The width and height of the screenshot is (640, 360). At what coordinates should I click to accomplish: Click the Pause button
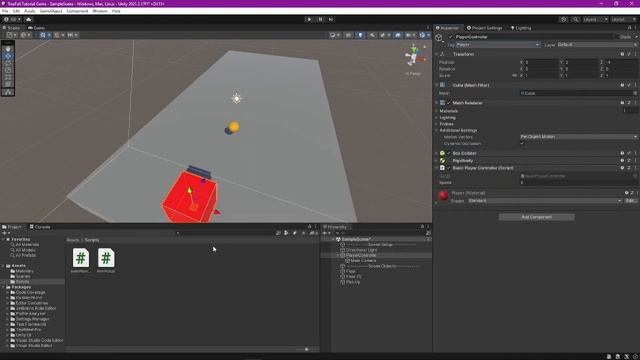pyautogui.click(x=320, y=19)
